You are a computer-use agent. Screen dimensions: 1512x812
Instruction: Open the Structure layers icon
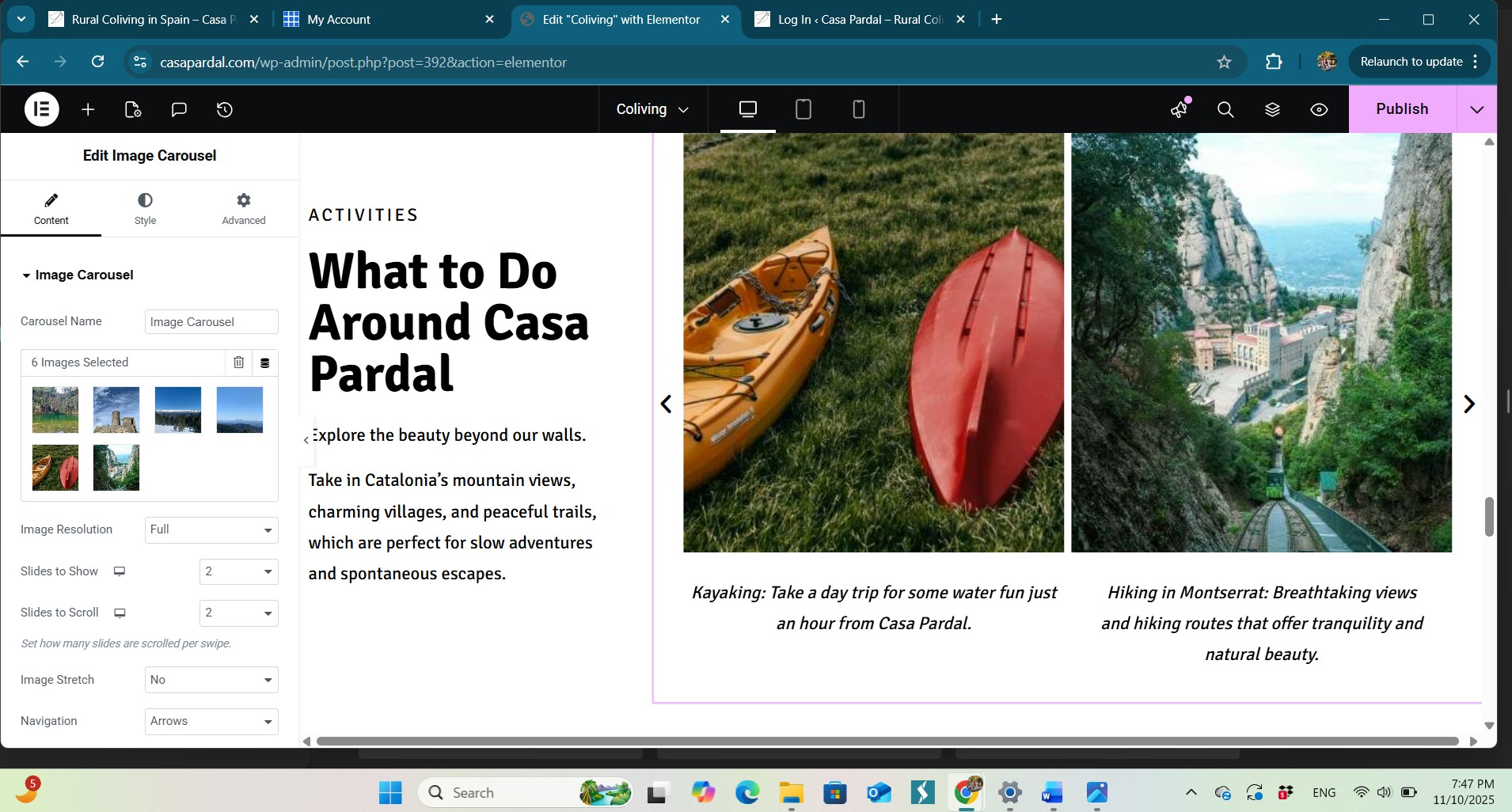coord(1272,109)
